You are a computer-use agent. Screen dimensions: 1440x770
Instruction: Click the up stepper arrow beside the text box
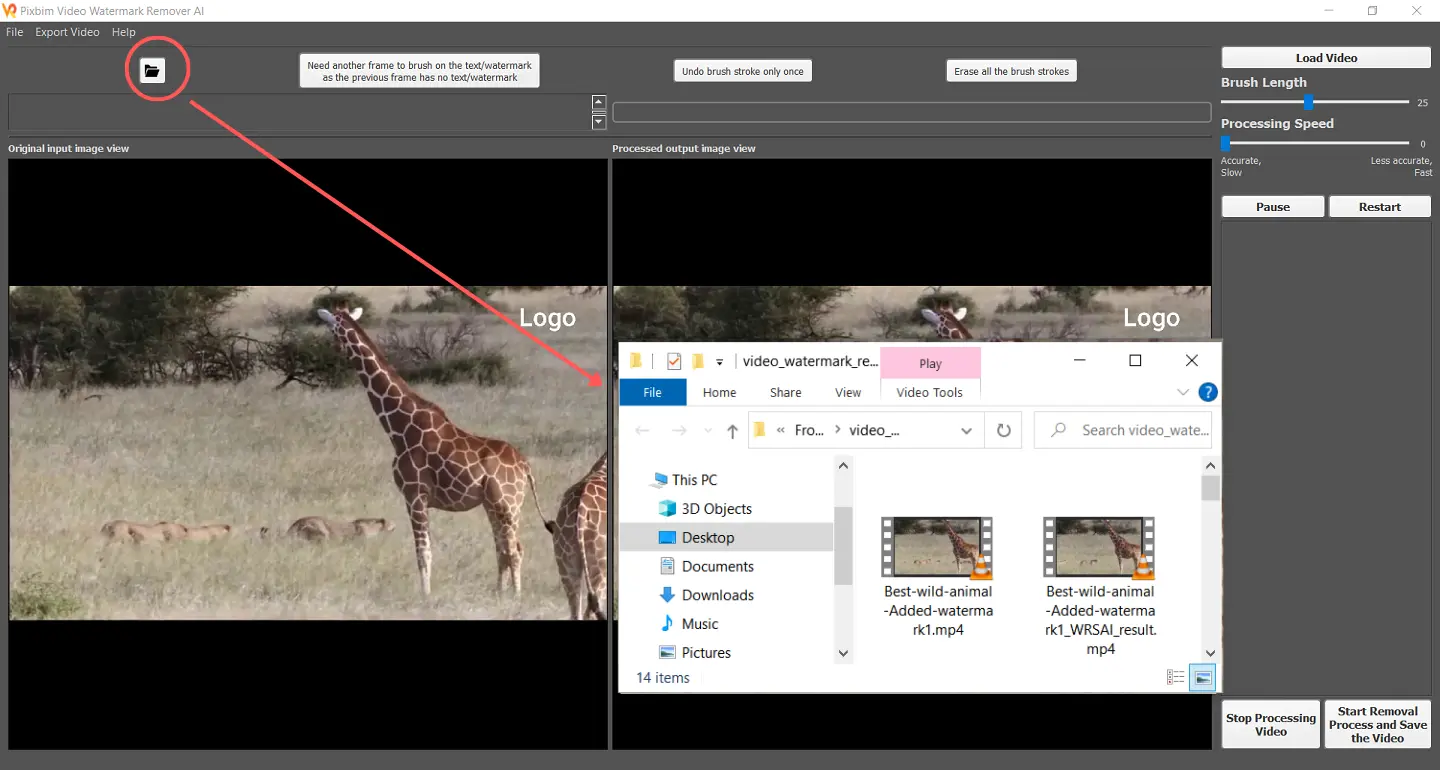coord(599,102)
